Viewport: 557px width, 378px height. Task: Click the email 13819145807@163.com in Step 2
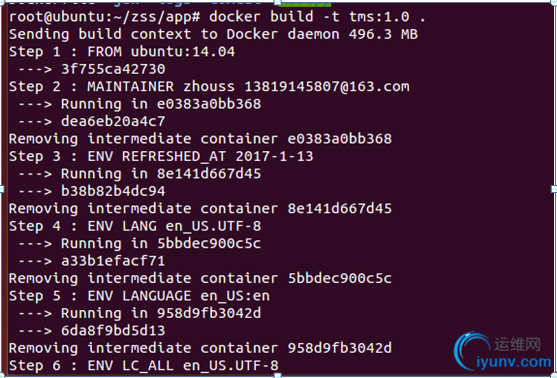tap(327, 86)
